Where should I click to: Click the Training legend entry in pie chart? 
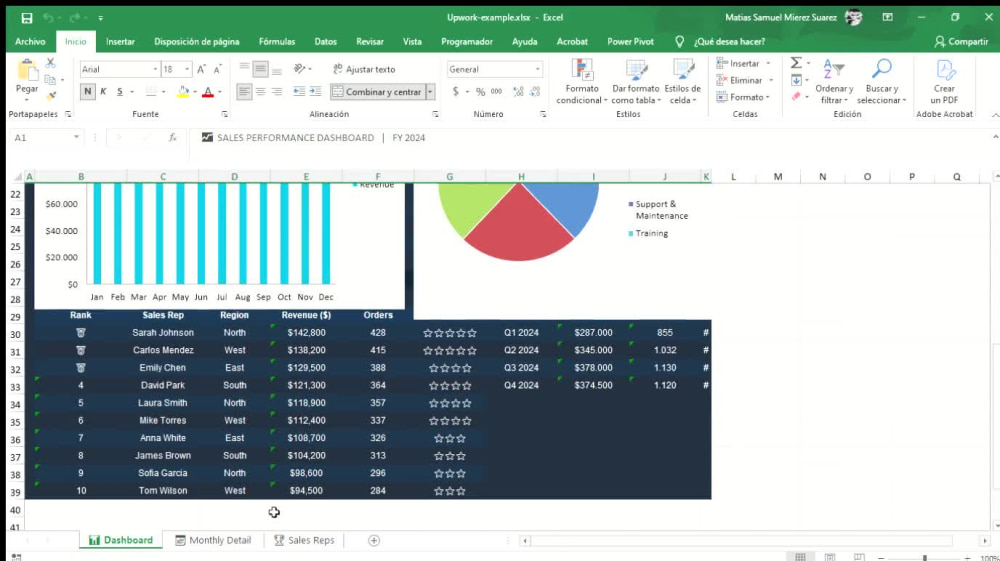pyautogui.click(x=648, y=233)
